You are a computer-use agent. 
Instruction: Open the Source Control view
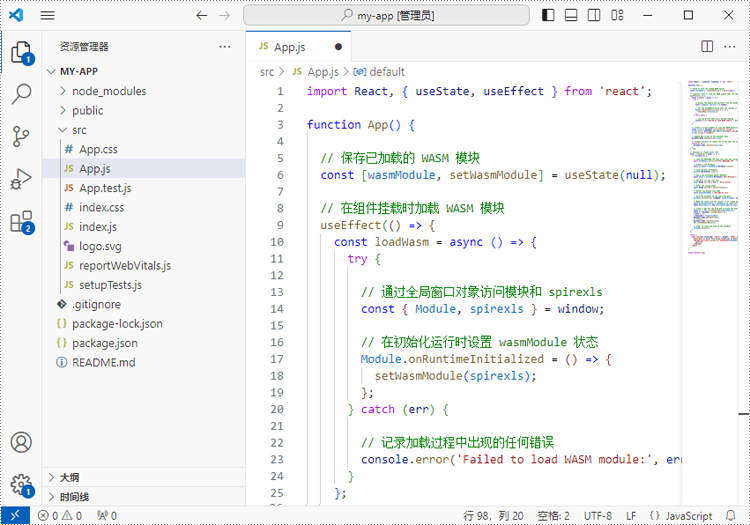(22, 136)
